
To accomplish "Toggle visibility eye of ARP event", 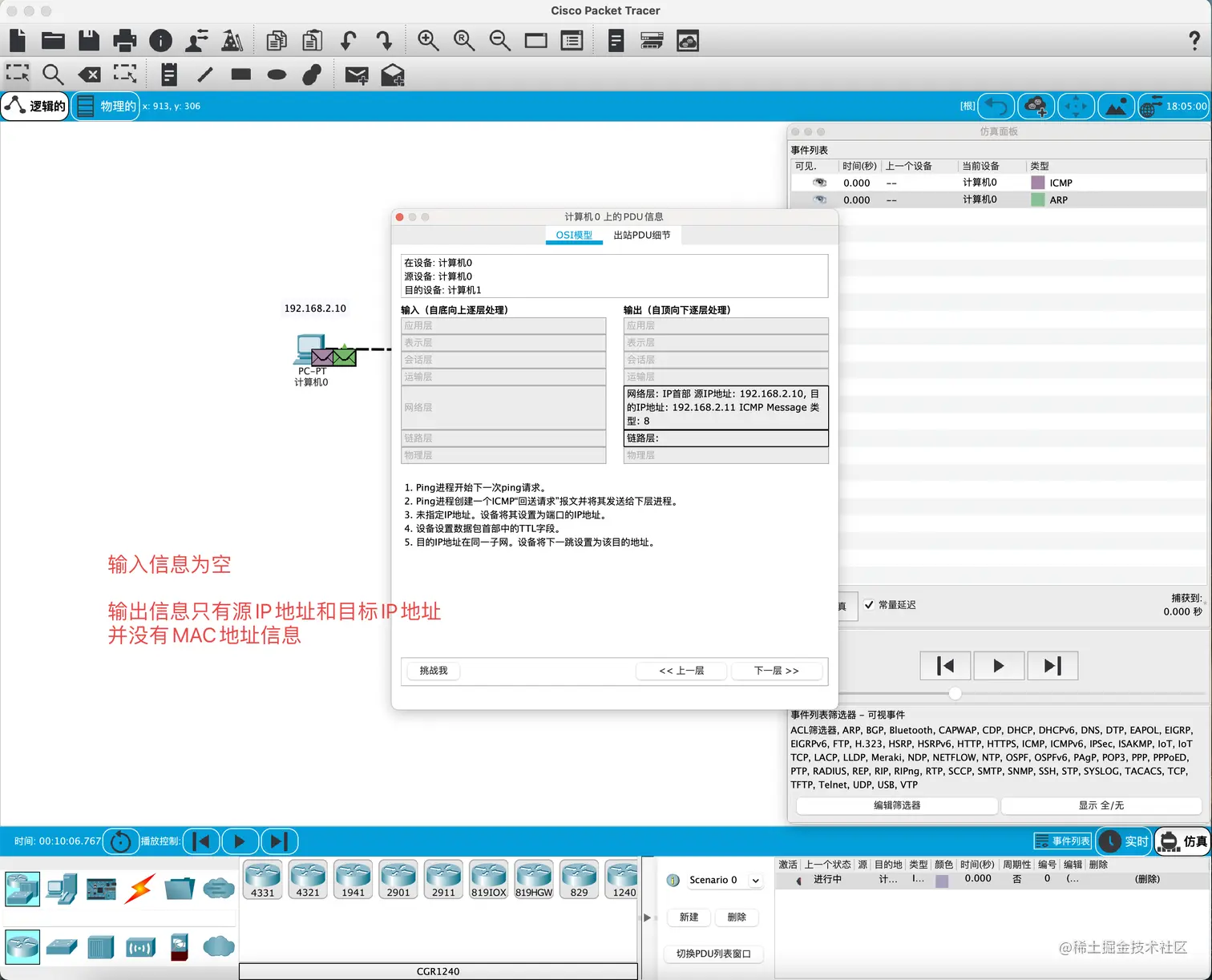I will (x=819, y=200).
